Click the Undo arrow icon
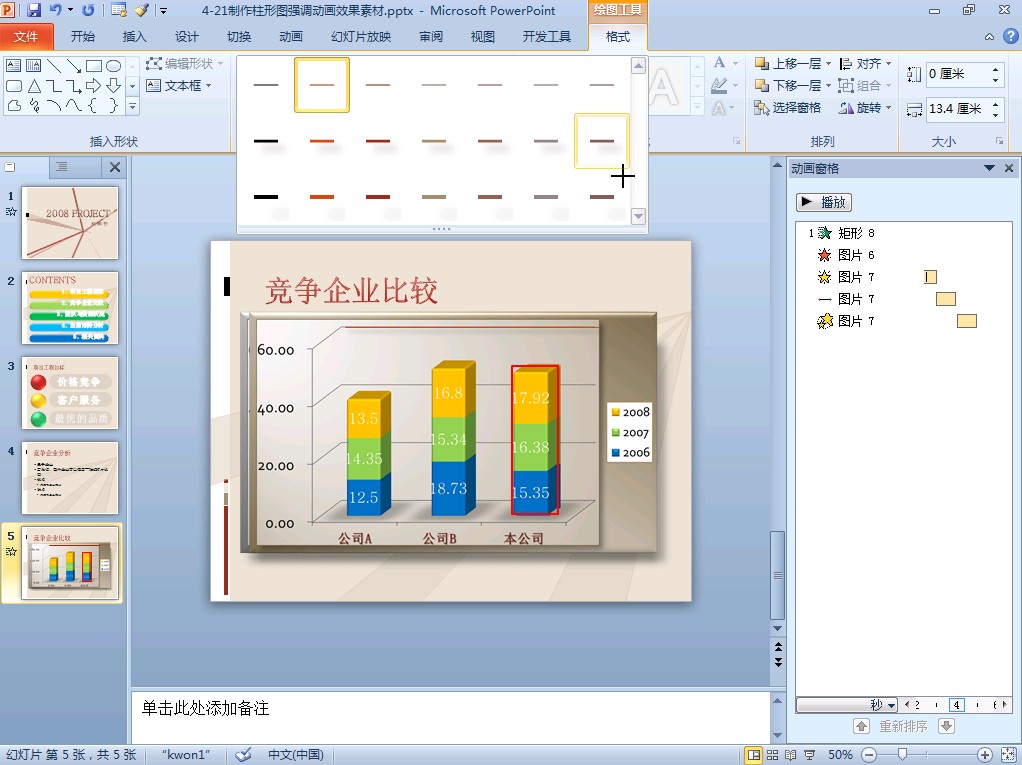Viewport: 1022px width, 765px height. pos(57,11)
